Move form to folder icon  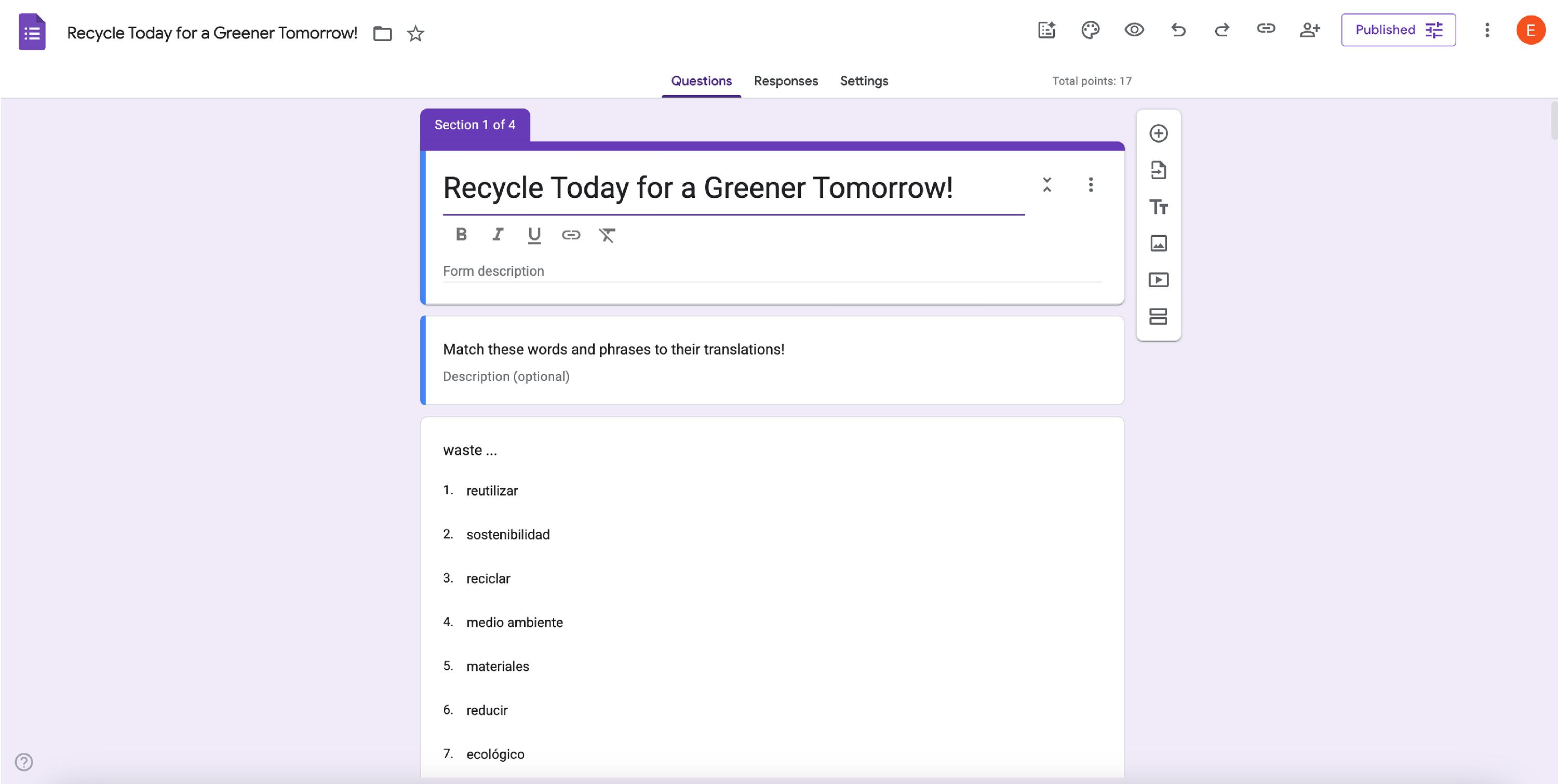pos(382,33)
